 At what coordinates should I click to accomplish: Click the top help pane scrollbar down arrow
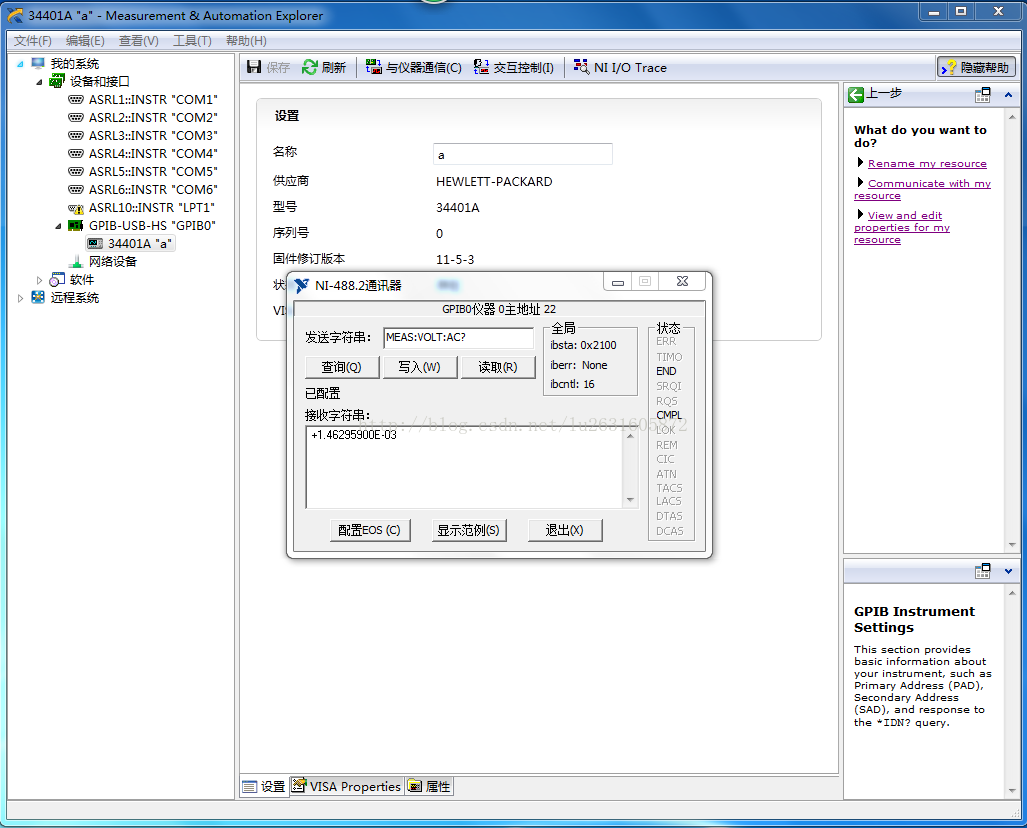tap(1012, 545)
